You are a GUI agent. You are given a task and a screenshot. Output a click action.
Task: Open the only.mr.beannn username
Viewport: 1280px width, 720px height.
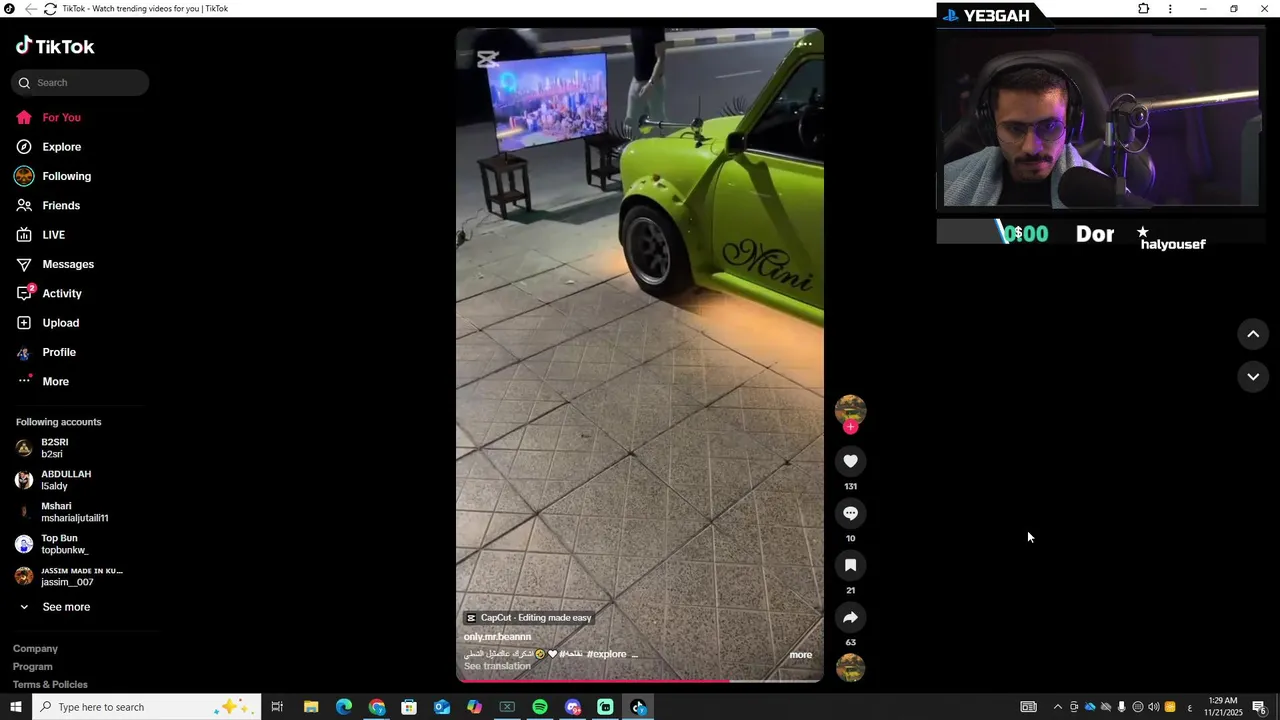coord(497,637)
